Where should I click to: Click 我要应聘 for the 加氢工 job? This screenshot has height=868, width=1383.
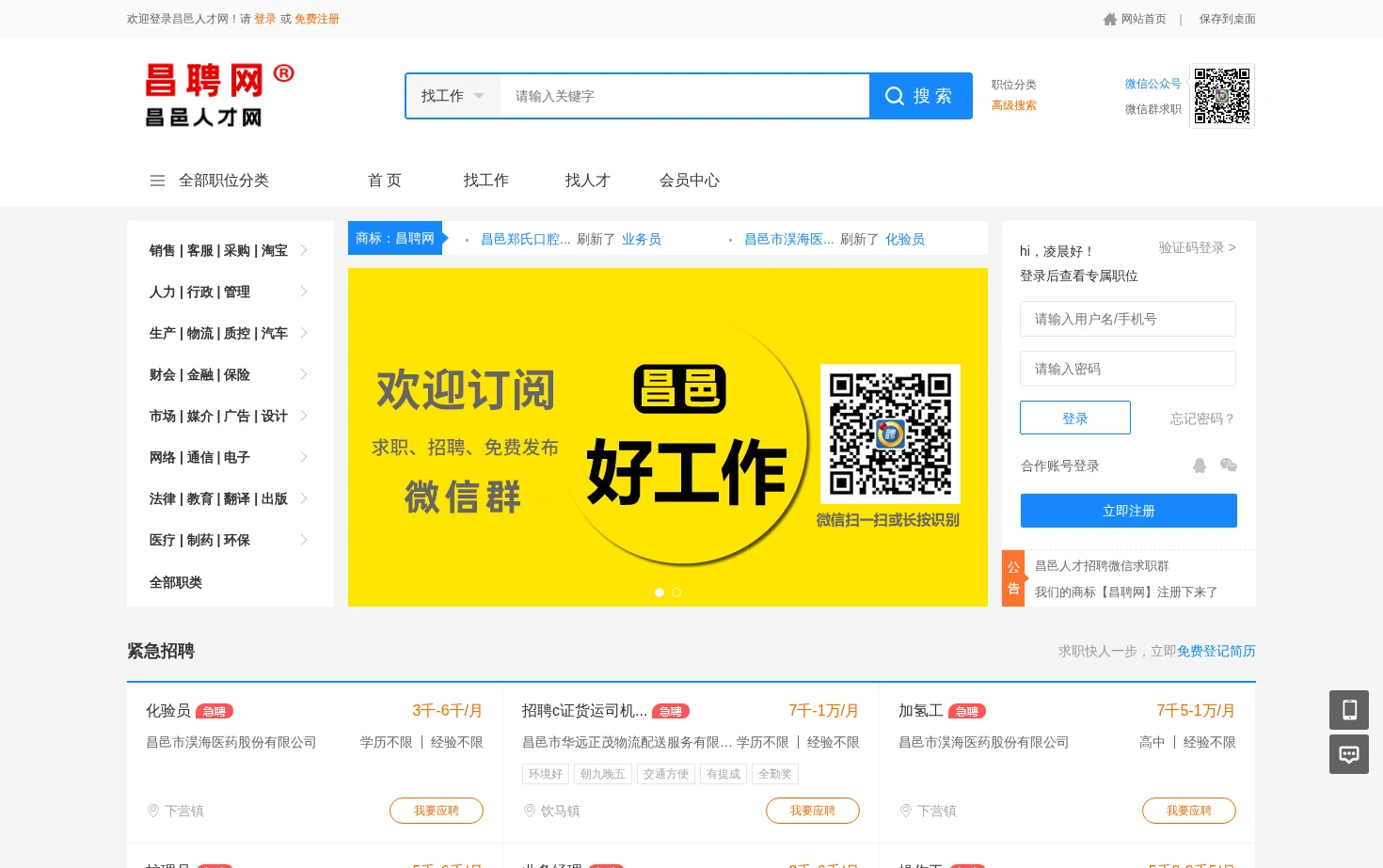click(x=1189, y=811)
